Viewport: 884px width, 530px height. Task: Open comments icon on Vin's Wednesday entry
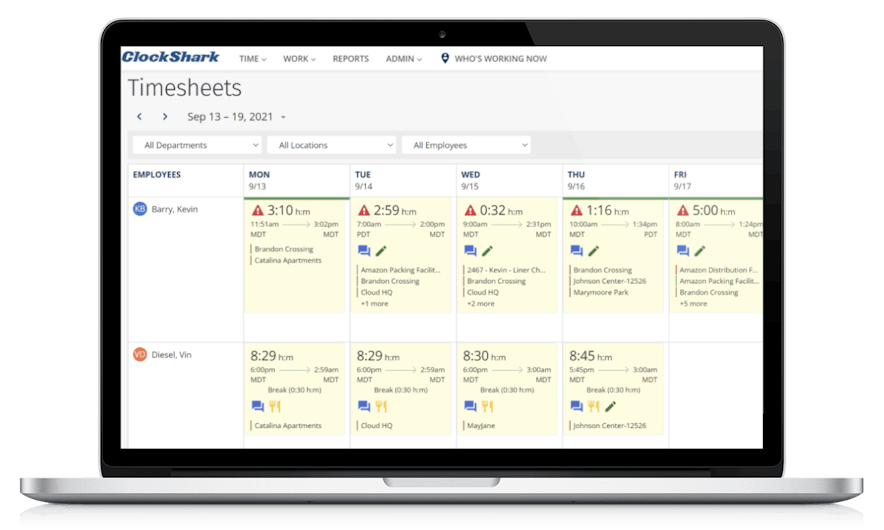click(470, 406)
